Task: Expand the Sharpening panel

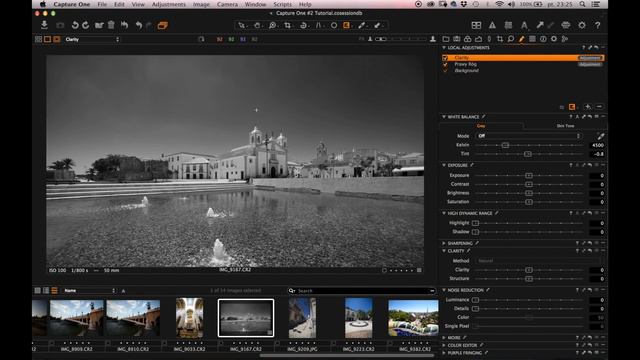Action: (x=444, y=243)
